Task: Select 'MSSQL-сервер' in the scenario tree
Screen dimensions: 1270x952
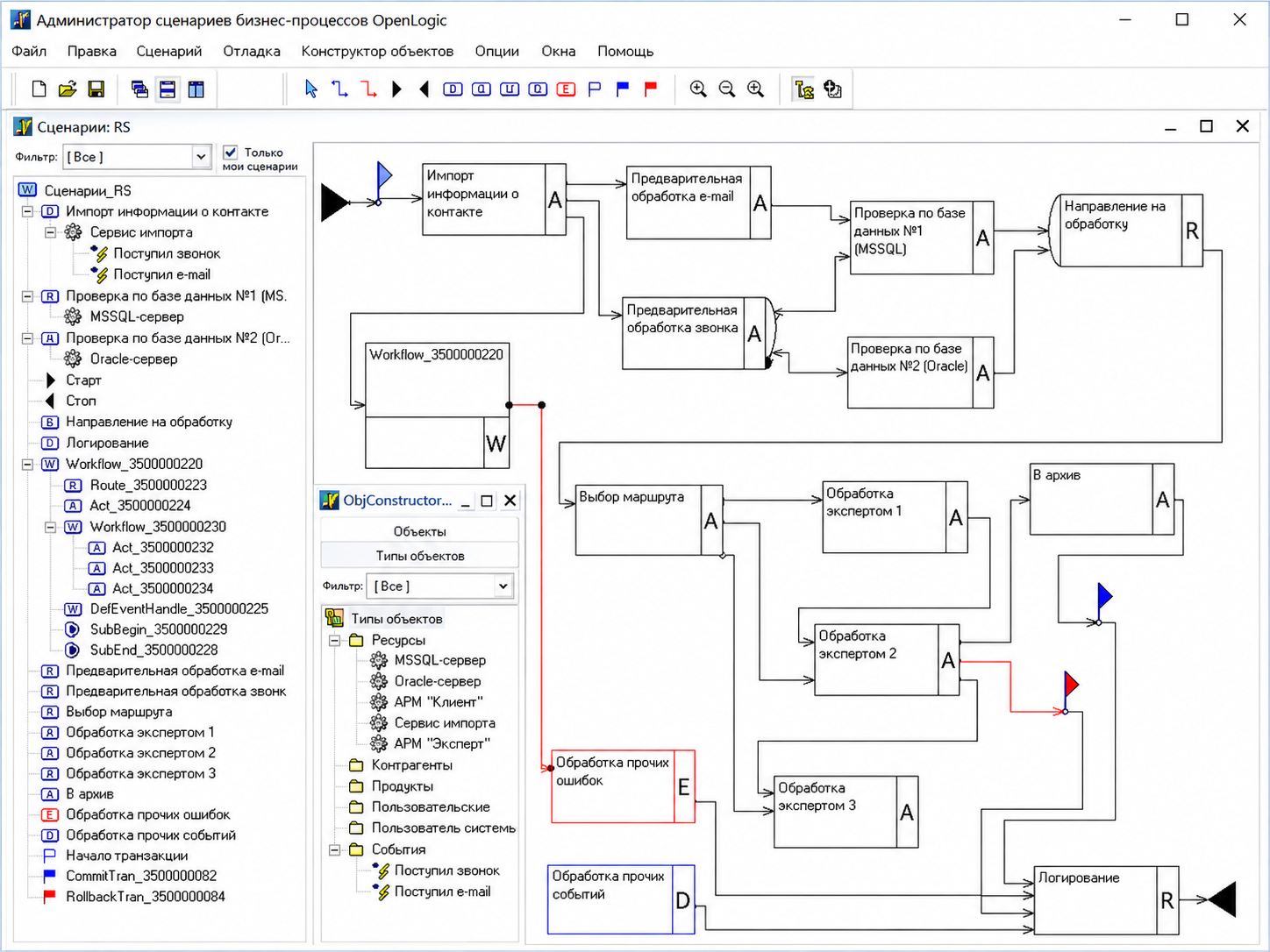Action: click(137, 316)
